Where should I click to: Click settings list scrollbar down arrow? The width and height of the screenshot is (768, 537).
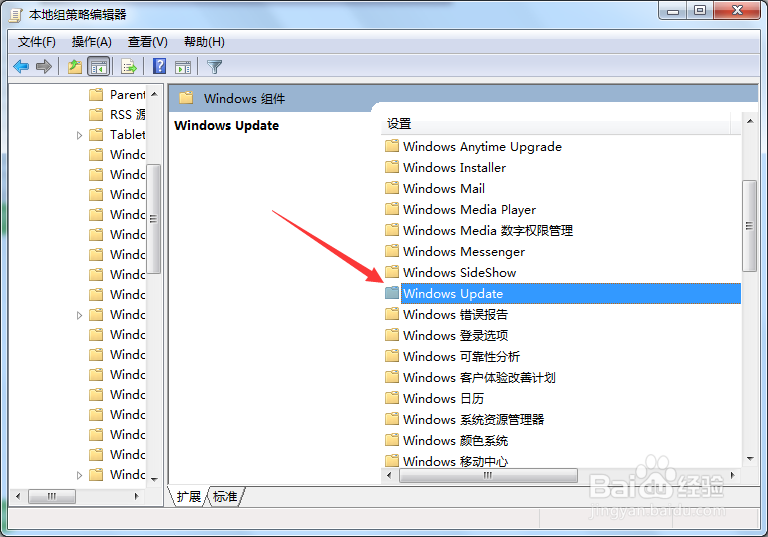(x=750, y=459)
